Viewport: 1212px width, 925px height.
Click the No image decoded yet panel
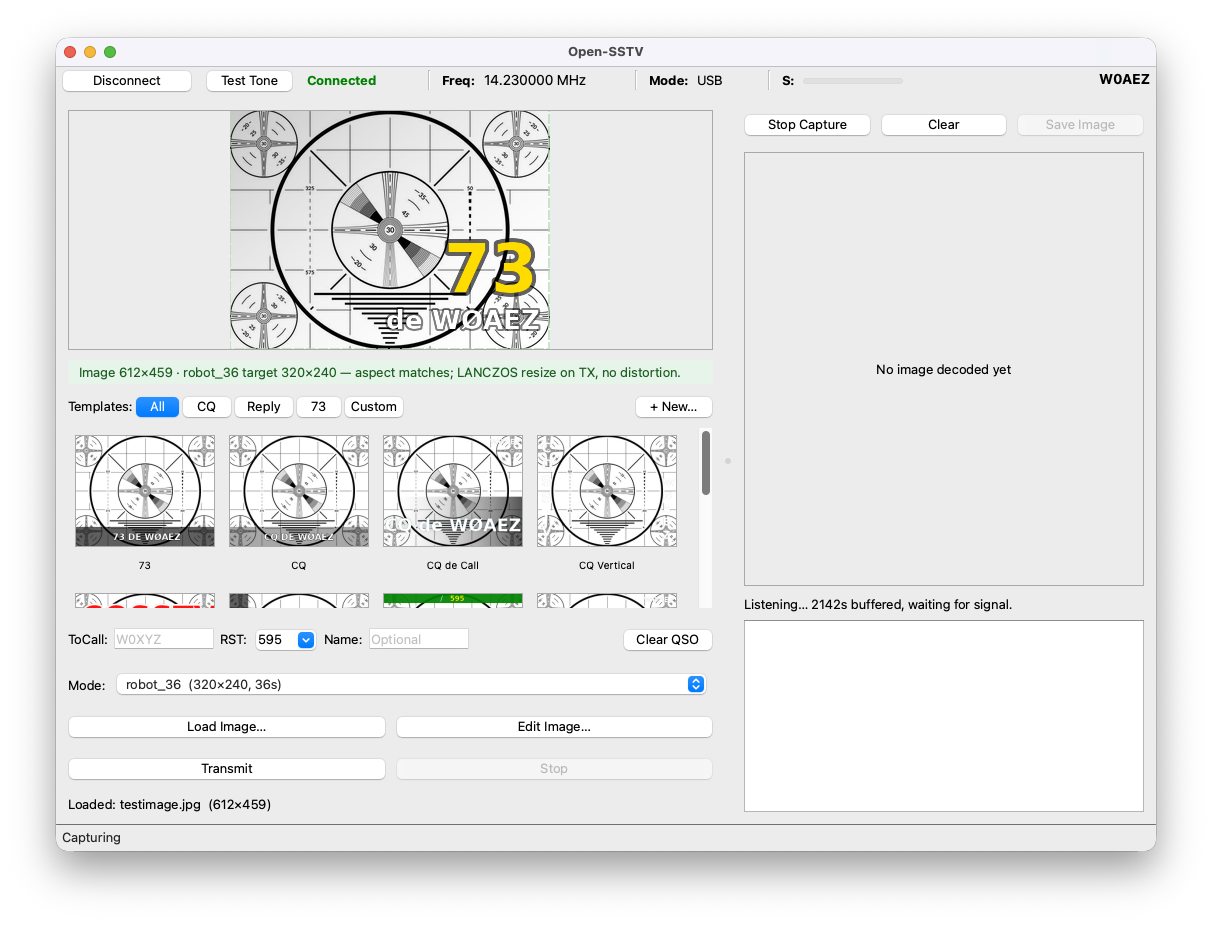click(x=943, y=369)
